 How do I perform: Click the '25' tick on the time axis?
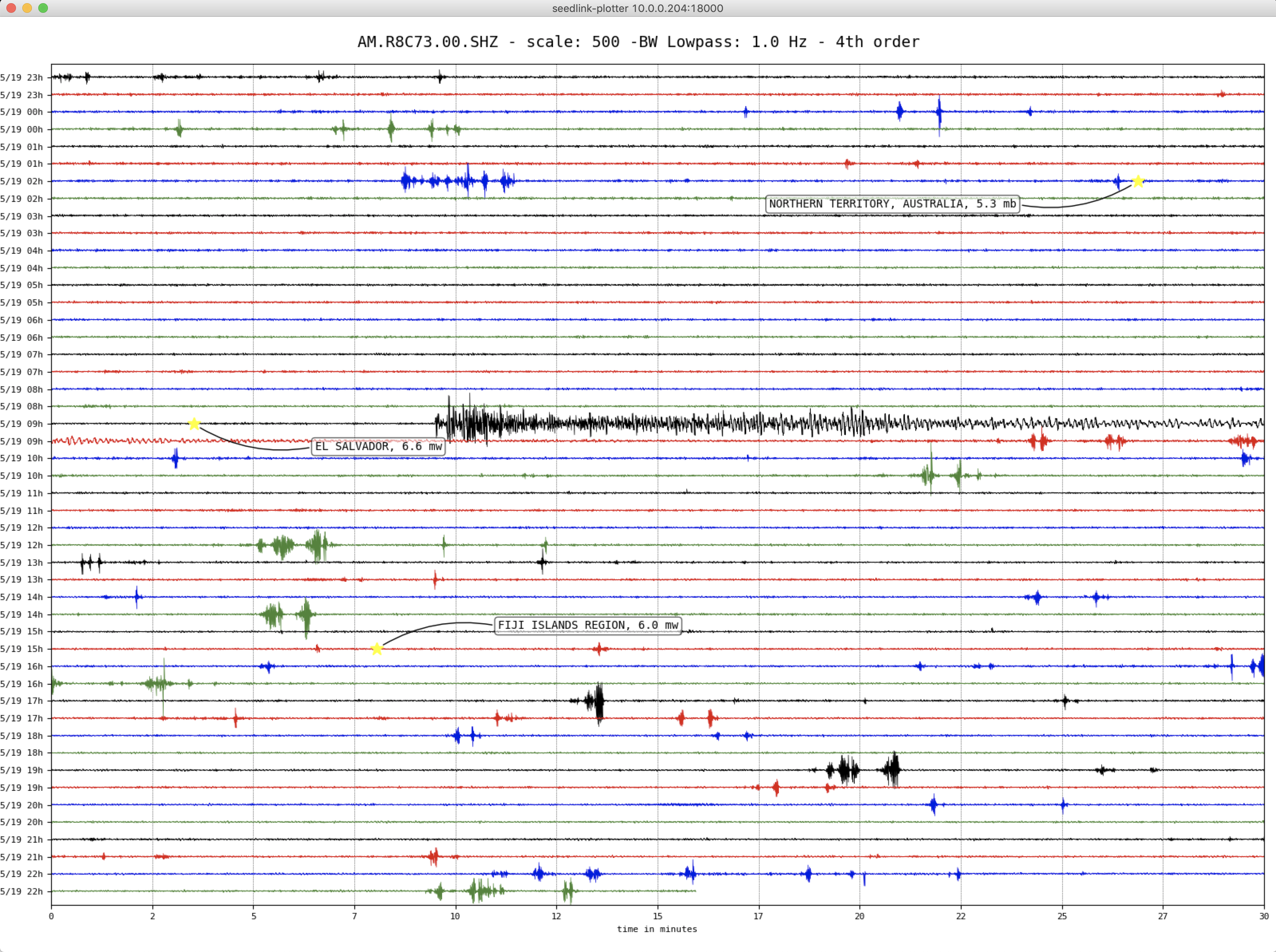pyautogui.click(x=1062, y=916)
